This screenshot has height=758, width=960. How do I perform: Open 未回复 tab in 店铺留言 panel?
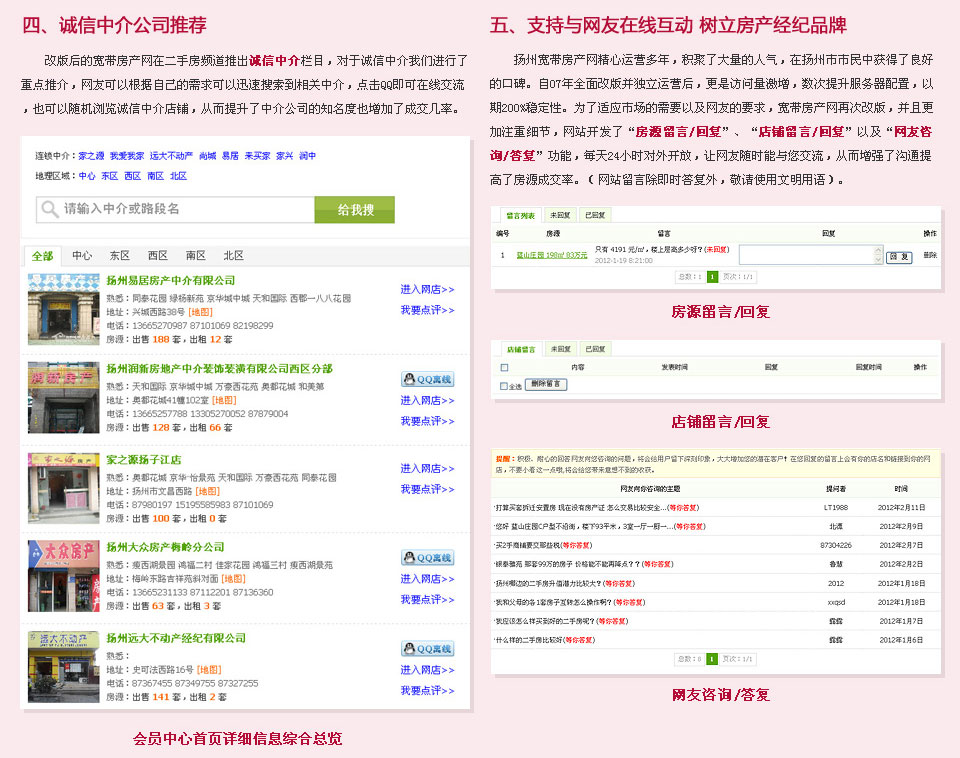[x=560, y=350]
